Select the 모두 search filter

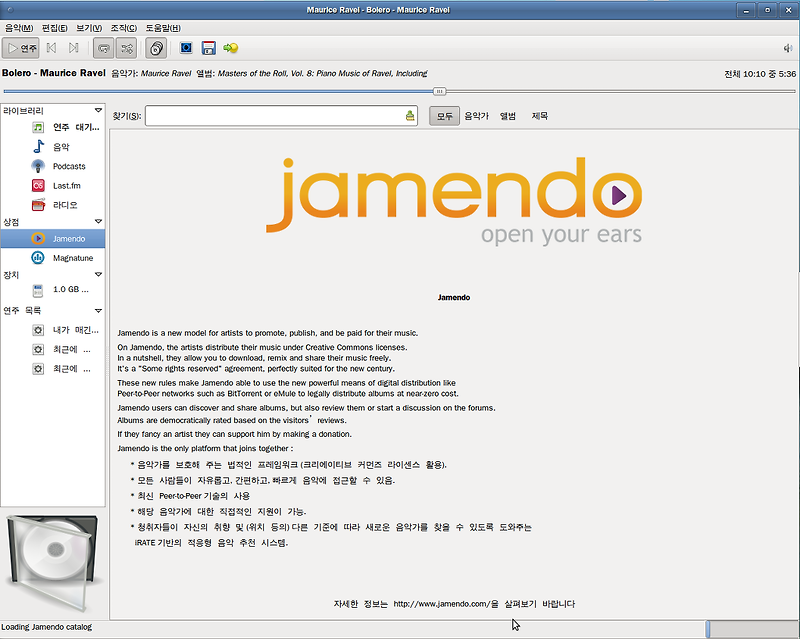pos(444,116)
